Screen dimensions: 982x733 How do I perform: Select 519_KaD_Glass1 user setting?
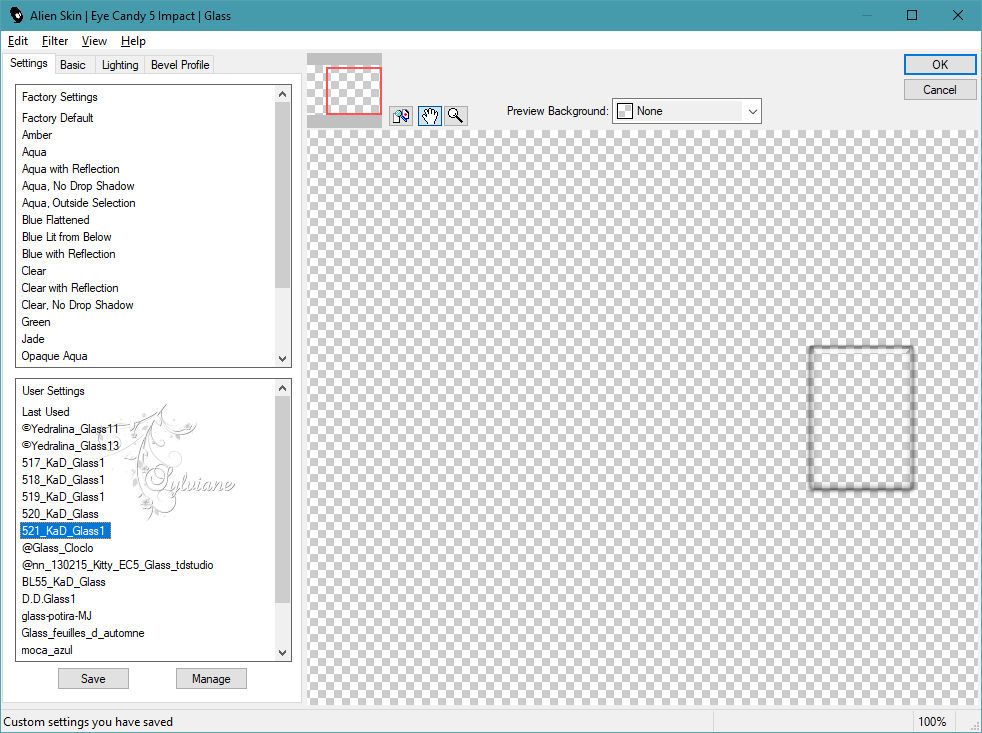[x=63, y=496]
